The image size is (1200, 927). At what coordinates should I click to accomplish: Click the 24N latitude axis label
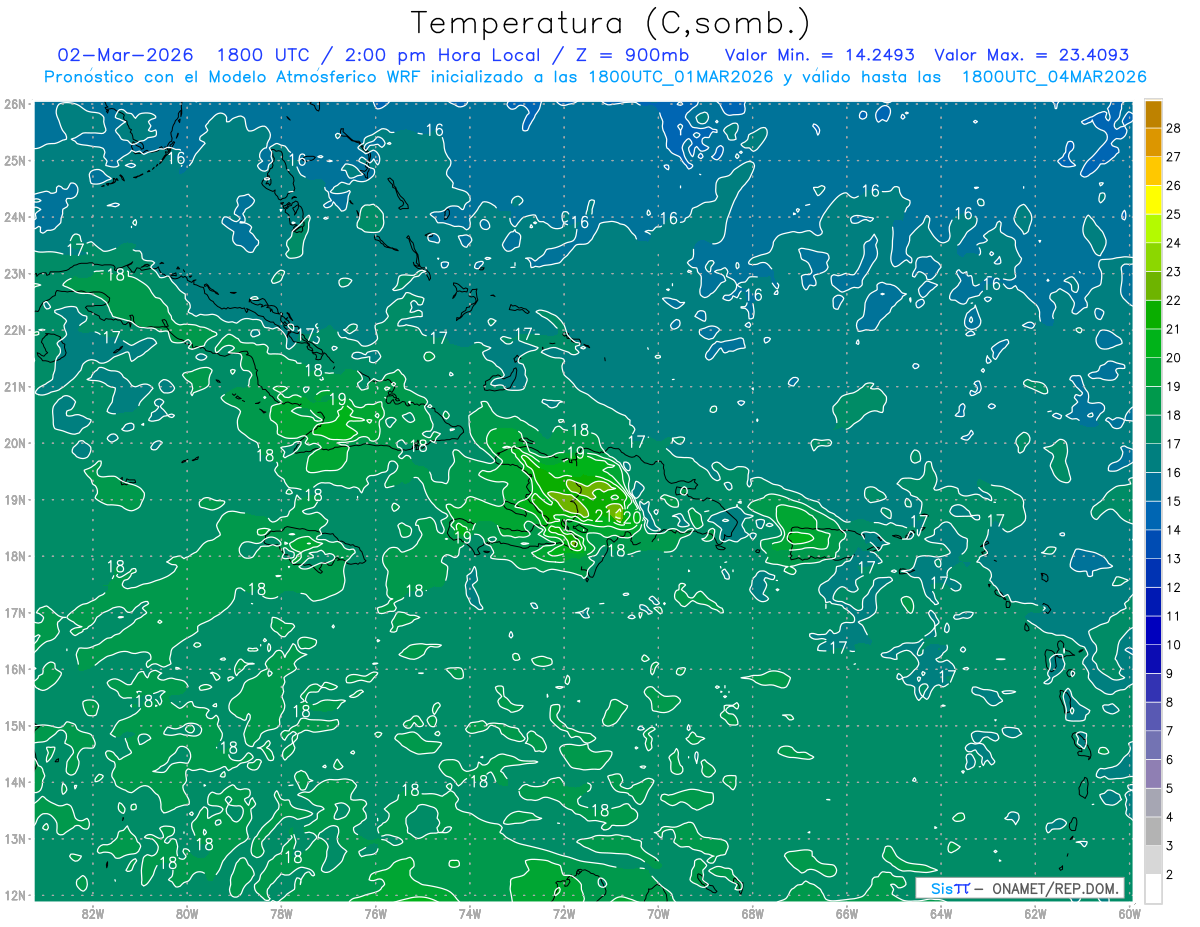pyautogui.click(x=14, y=217)
